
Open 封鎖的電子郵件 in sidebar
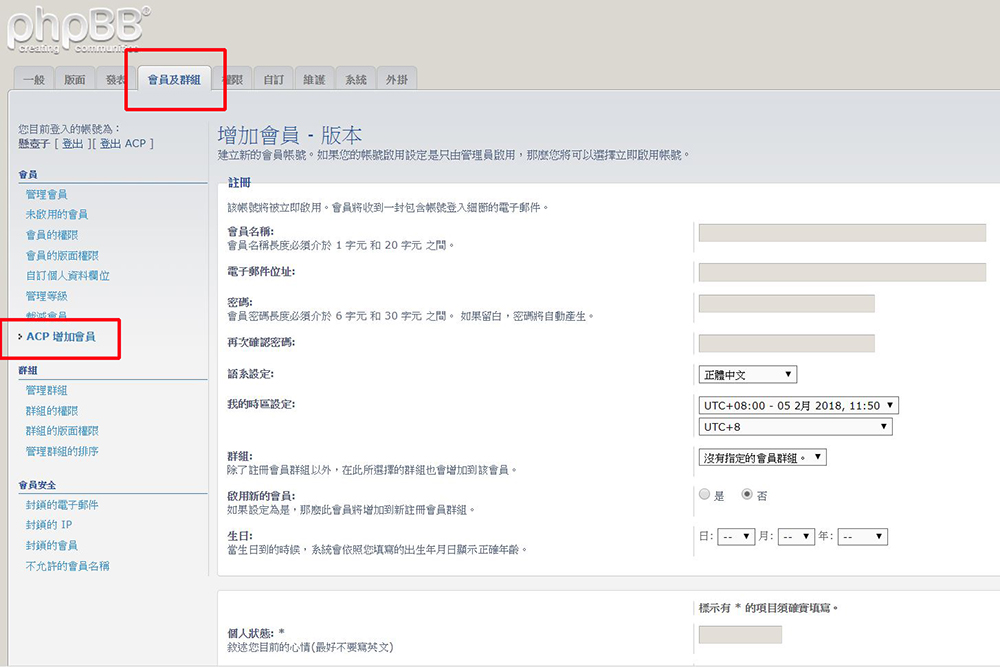coord(62,505)
